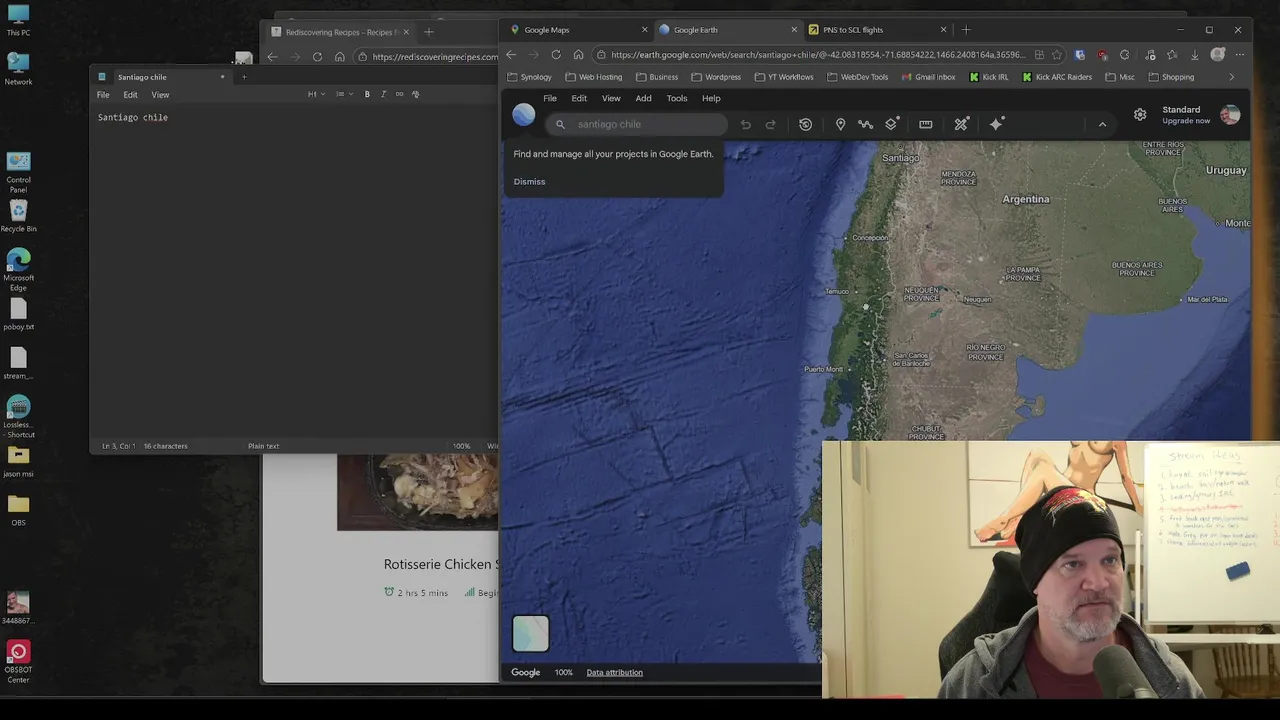Click the Undo arrow in Google Earth
1280x720 pixels.
click(x=745, y=125)
